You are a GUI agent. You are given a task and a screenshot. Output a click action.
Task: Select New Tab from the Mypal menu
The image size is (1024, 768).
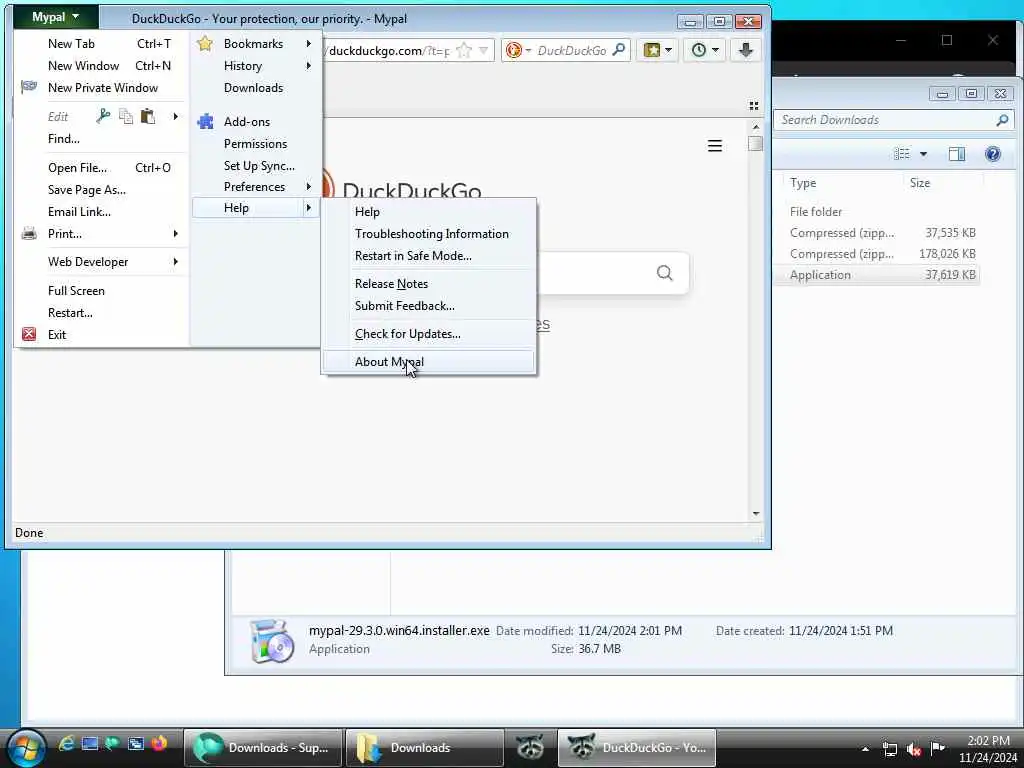(71, 44)
